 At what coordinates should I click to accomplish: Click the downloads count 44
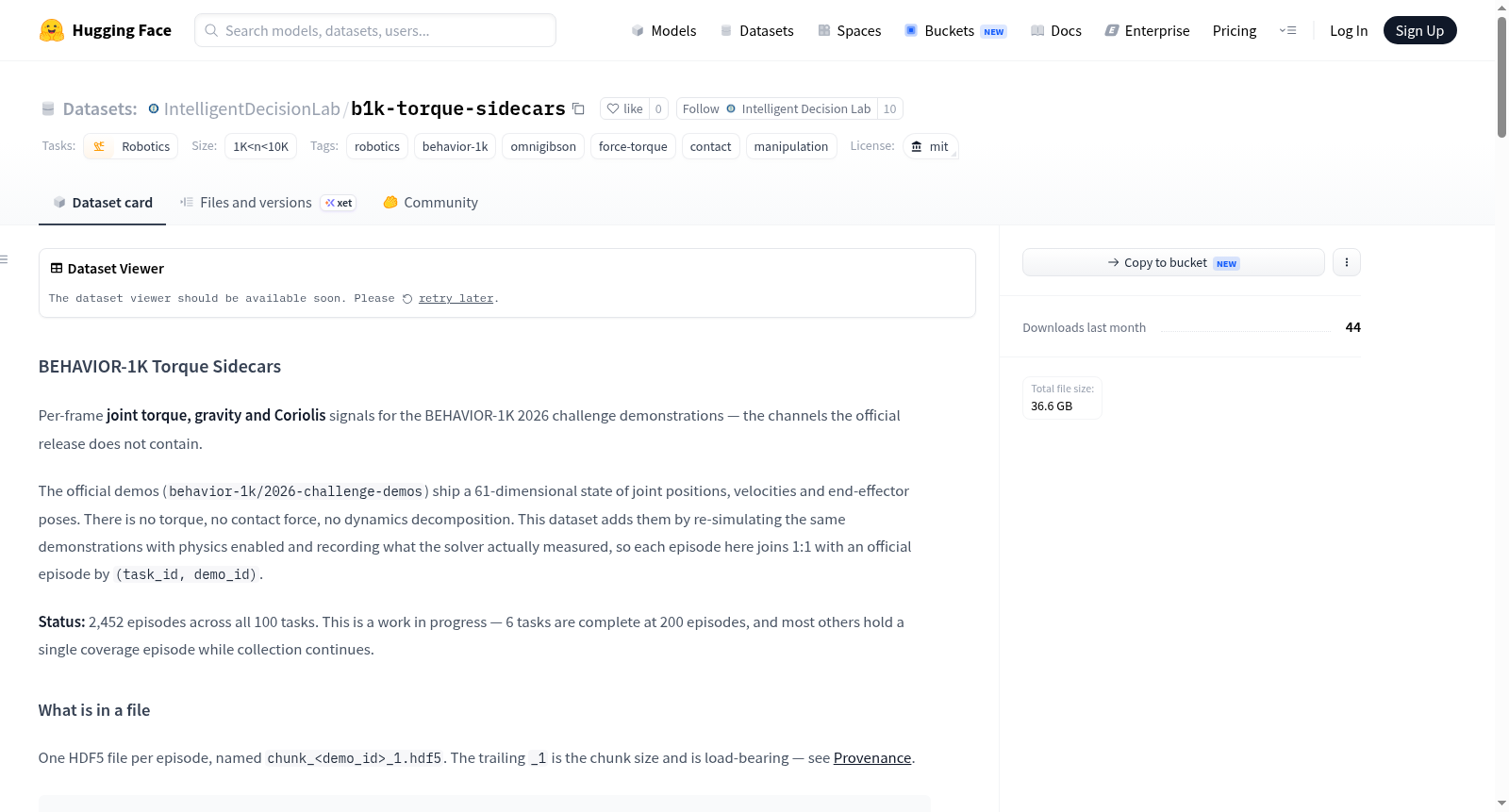(1352, 327)
